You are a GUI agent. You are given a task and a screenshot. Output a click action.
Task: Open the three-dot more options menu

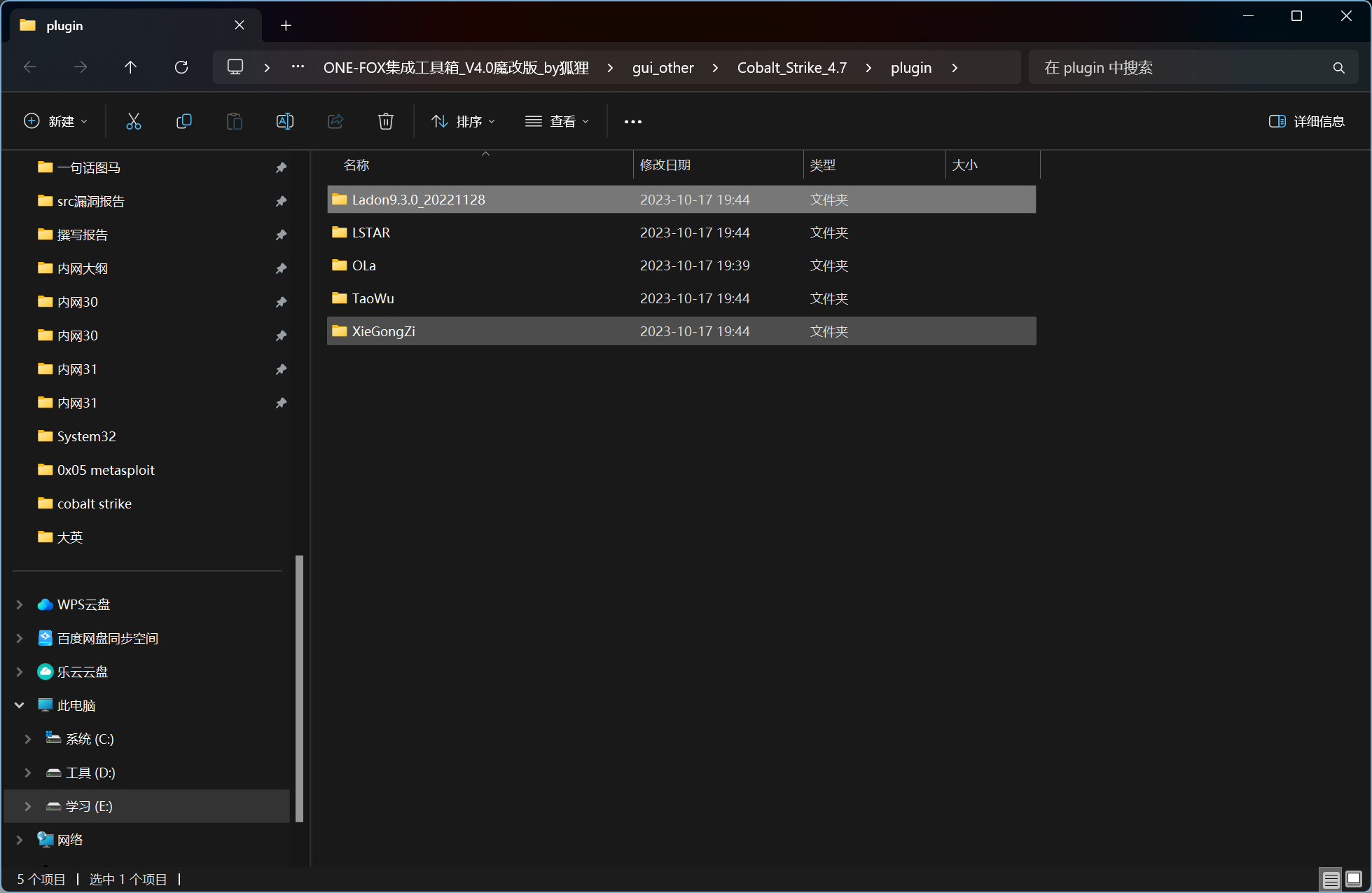pyautogui.click(x=633, y=121)
